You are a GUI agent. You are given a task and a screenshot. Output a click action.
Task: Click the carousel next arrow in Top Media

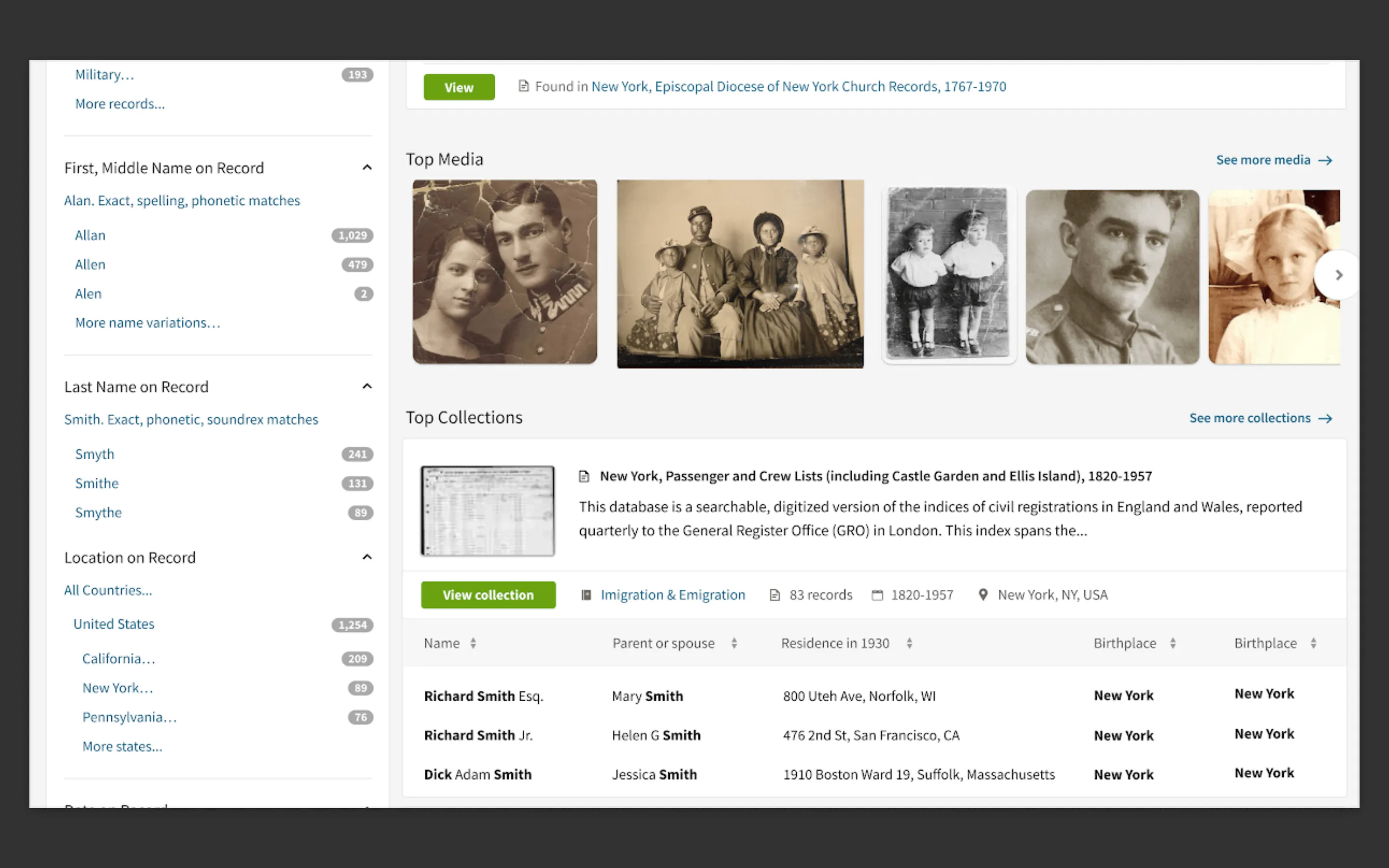click(x=1338, y=275)
